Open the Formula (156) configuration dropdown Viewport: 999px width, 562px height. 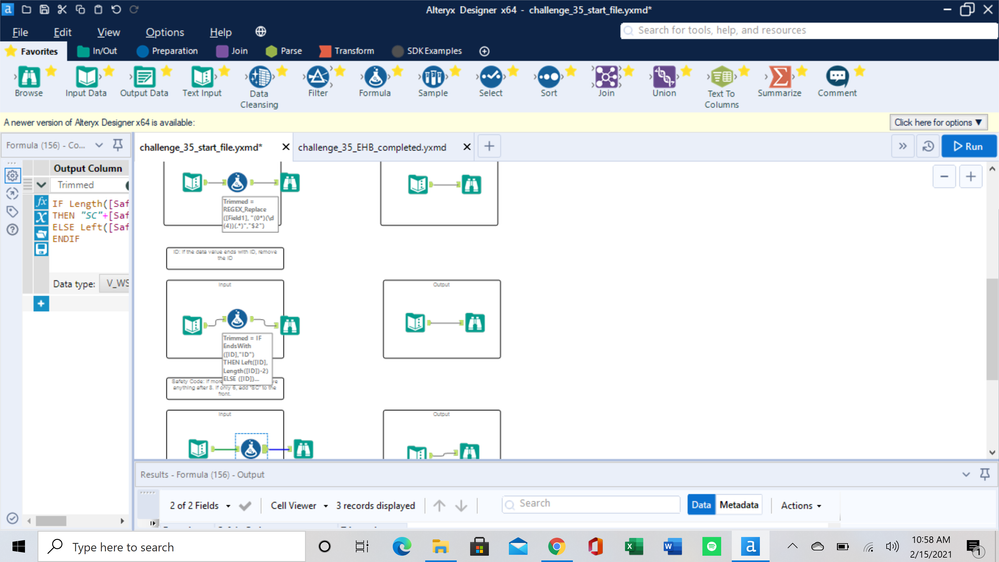click(99, 145)
